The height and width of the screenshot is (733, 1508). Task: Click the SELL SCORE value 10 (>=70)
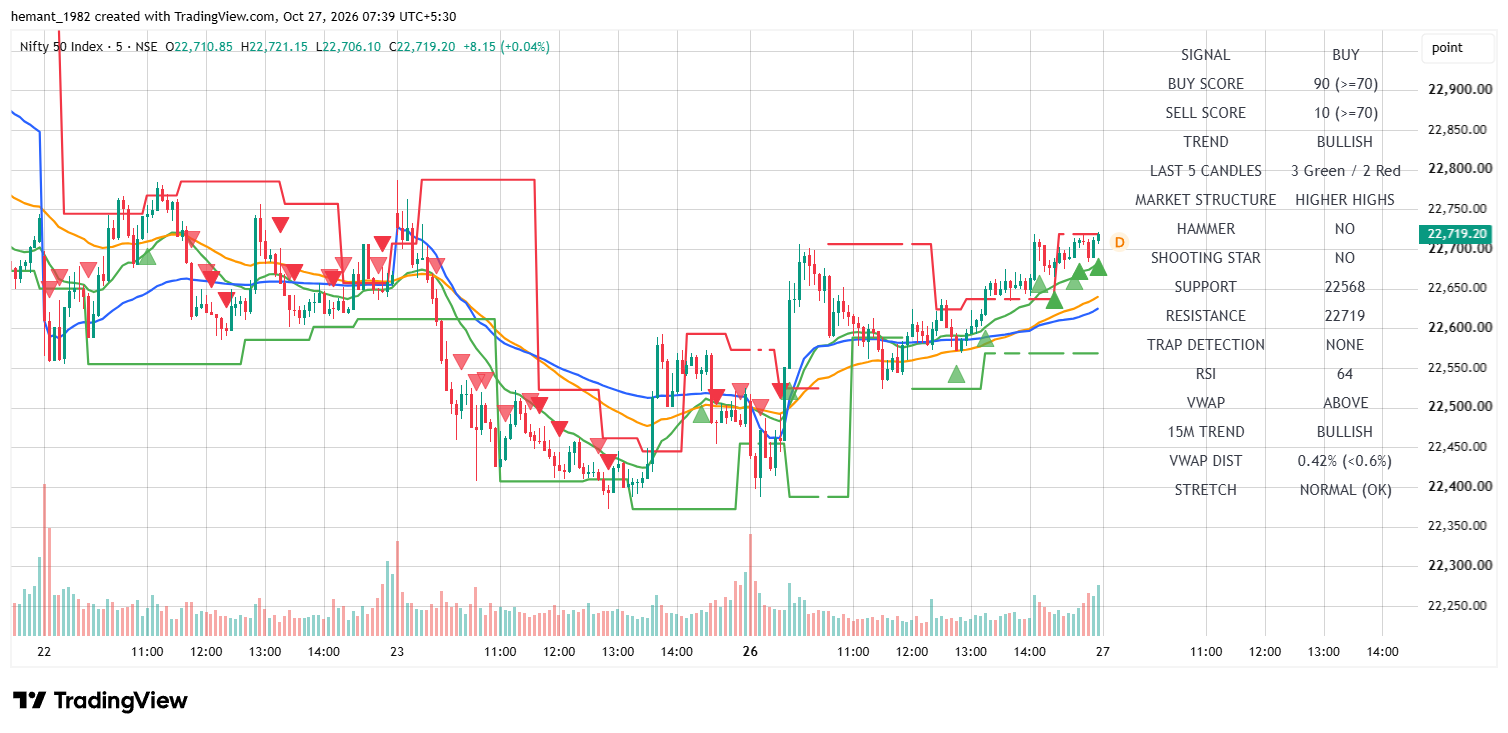point(1345,113)
